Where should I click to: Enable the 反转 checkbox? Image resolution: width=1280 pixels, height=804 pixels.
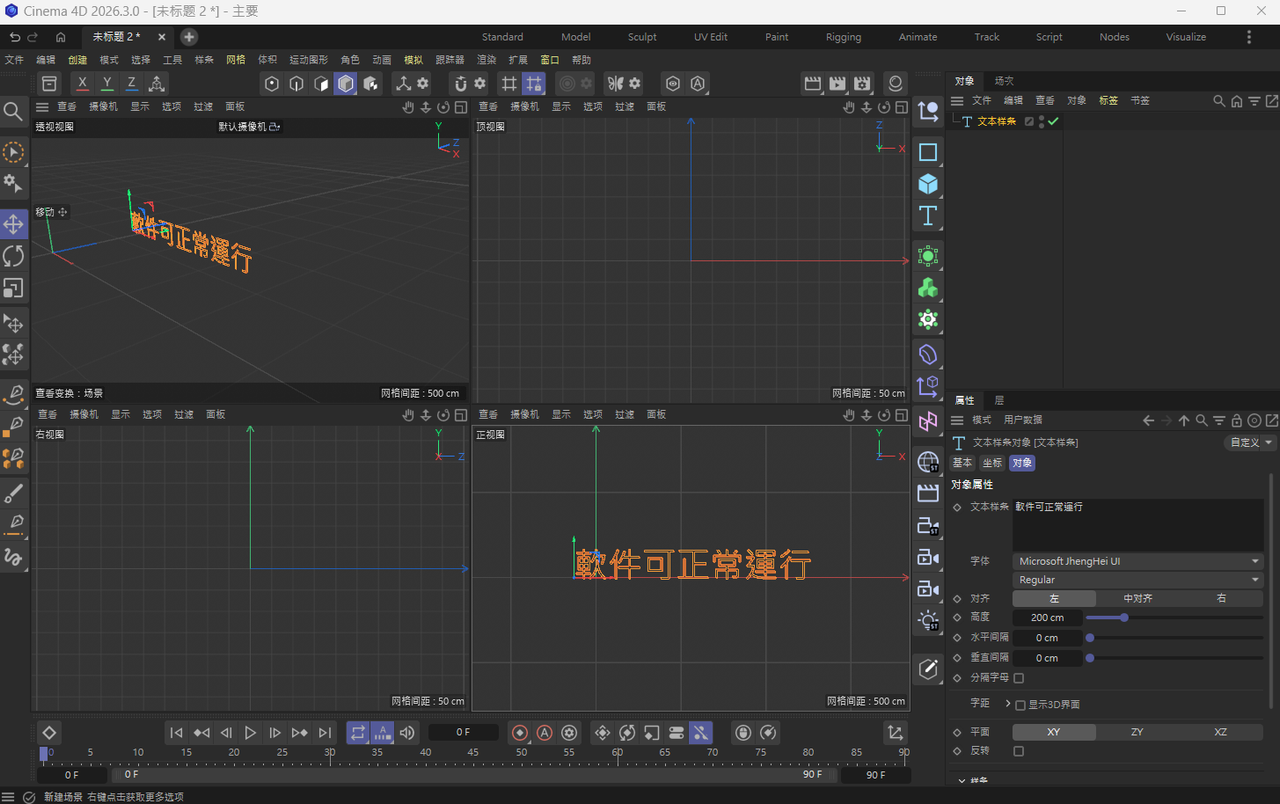tap(1019, 751)
